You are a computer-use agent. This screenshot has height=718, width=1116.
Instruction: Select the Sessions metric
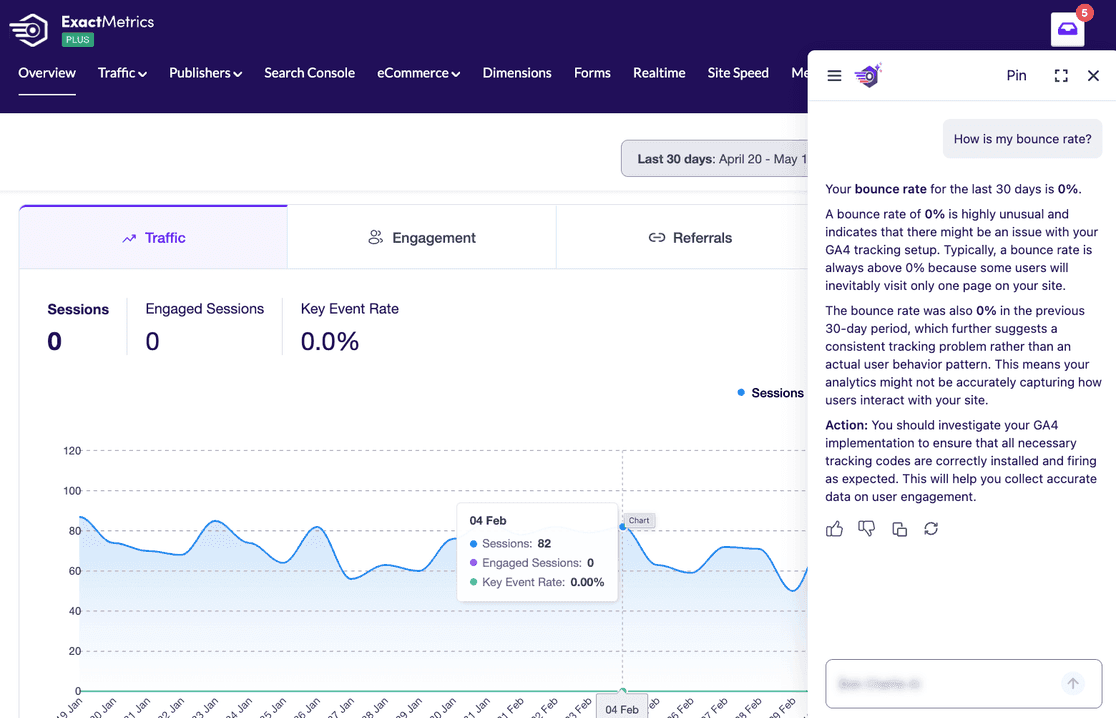(x=78, y=327)
